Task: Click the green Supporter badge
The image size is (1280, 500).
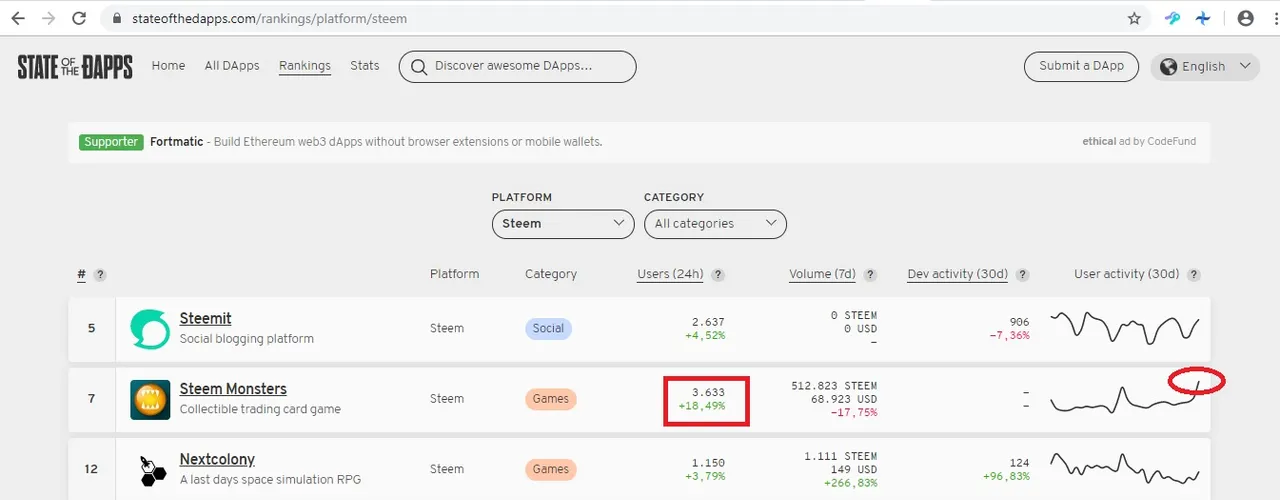Action: [111, 142]
